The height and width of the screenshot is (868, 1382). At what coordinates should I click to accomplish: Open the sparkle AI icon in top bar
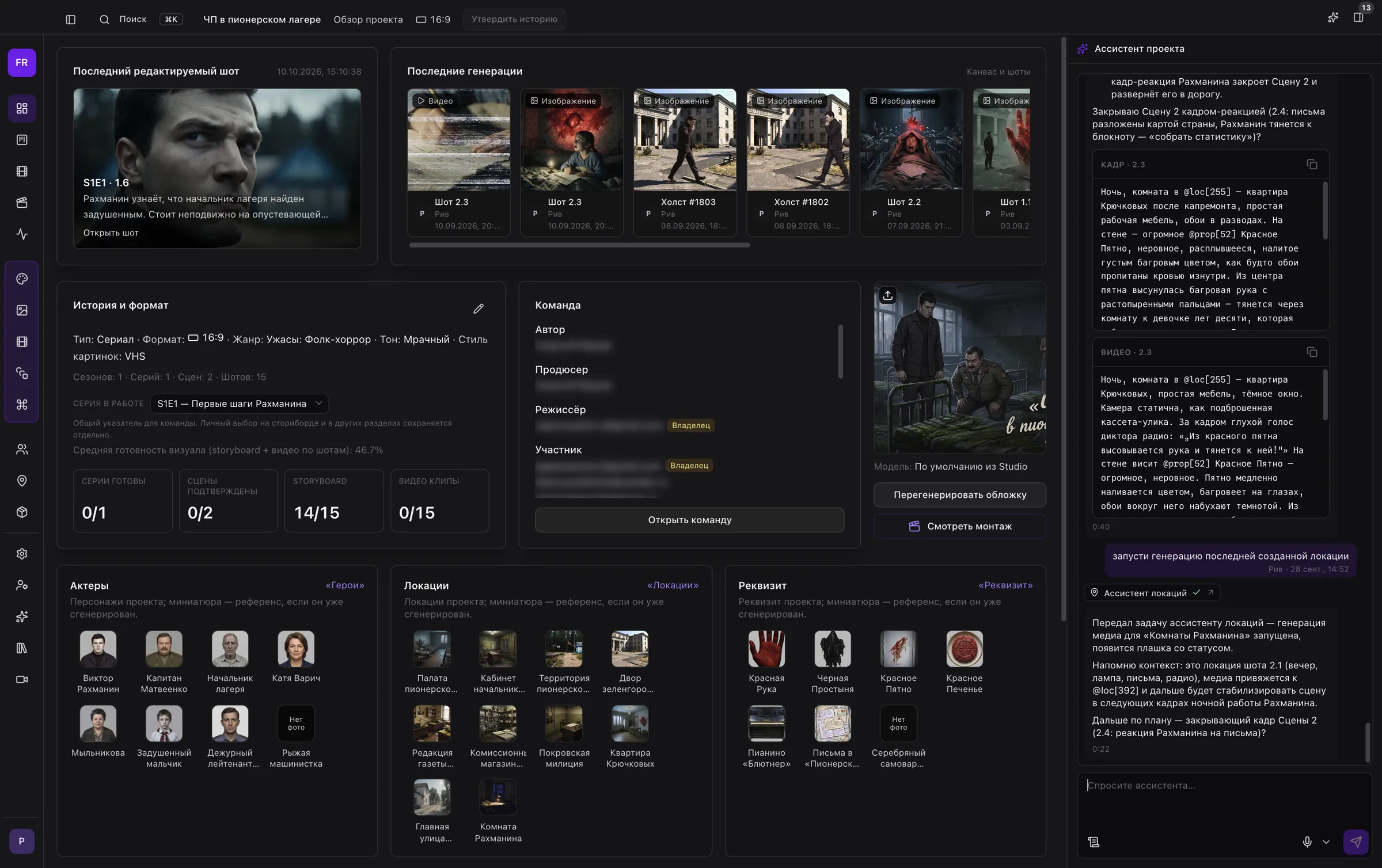pyautogui.click(x=1332, y=18)
